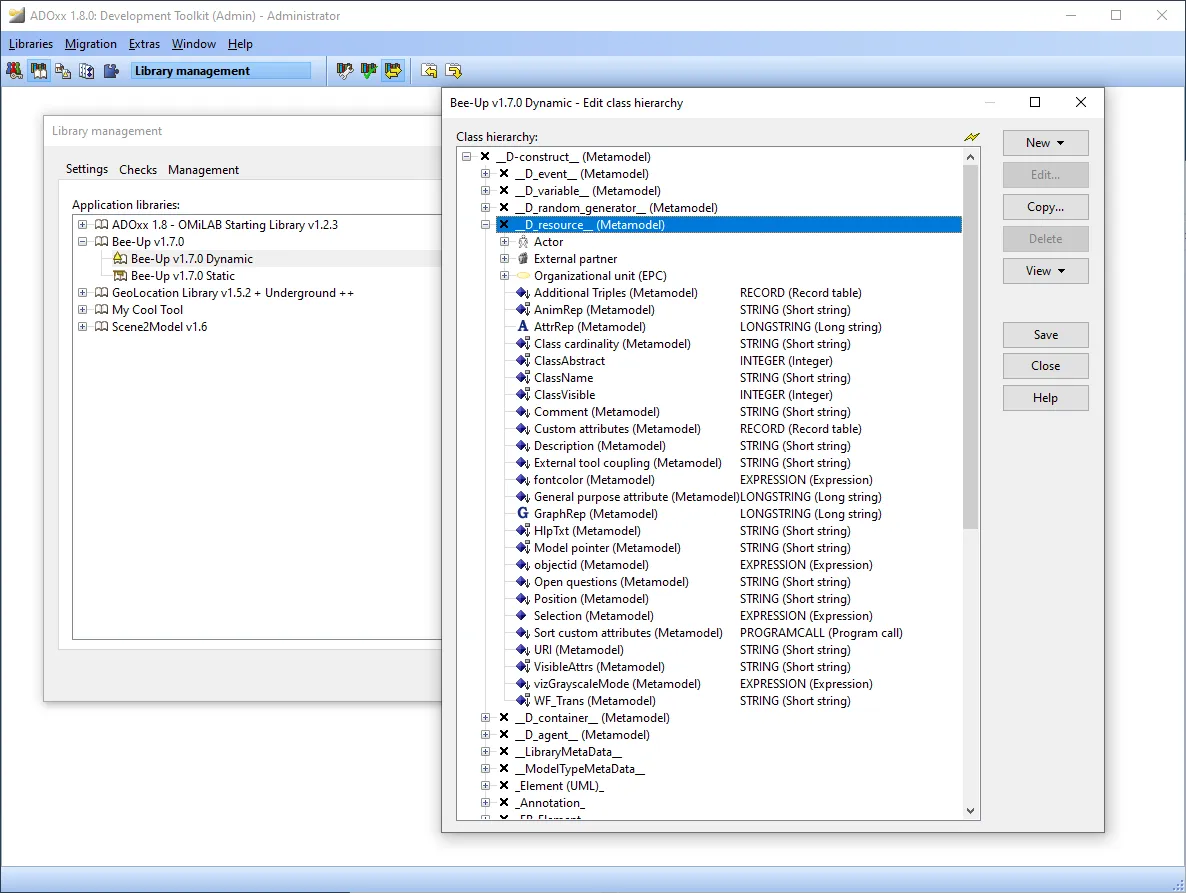Screen dimensions: 1186x893
Task: Click the Actor class icon
Action: [x=523, y=242]
